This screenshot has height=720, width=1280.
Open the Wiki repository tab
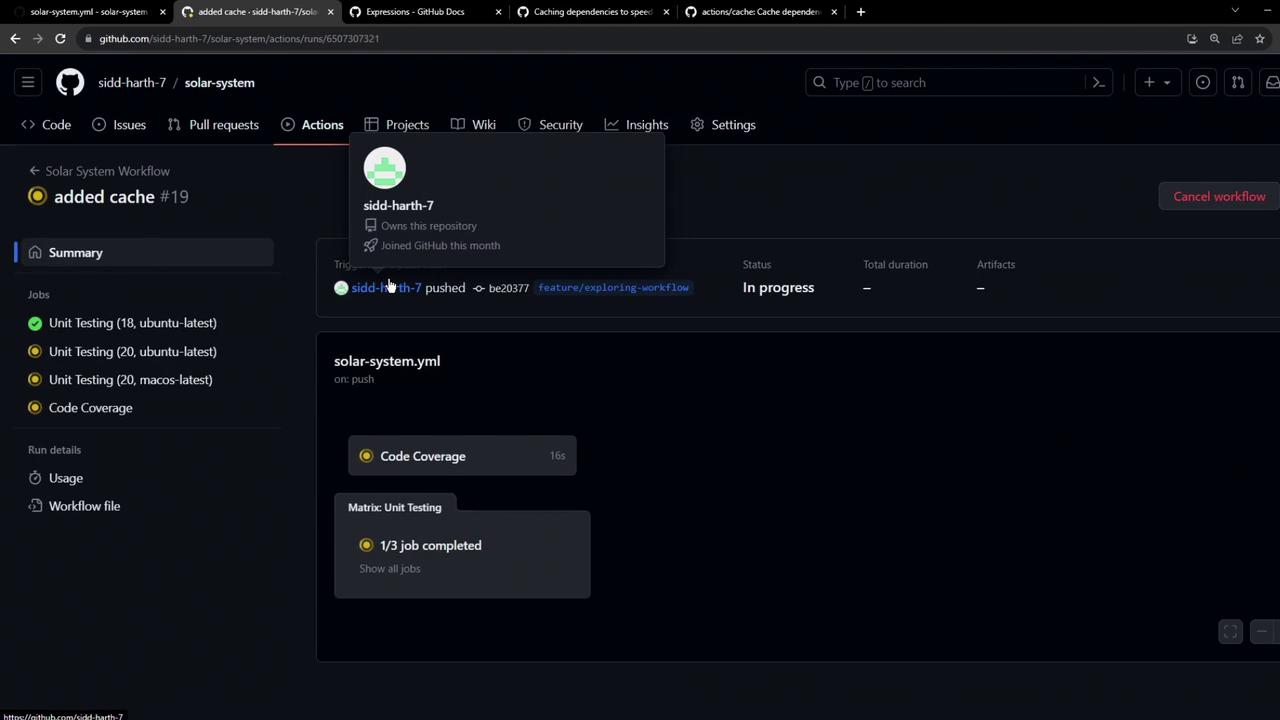coord(473,125)
